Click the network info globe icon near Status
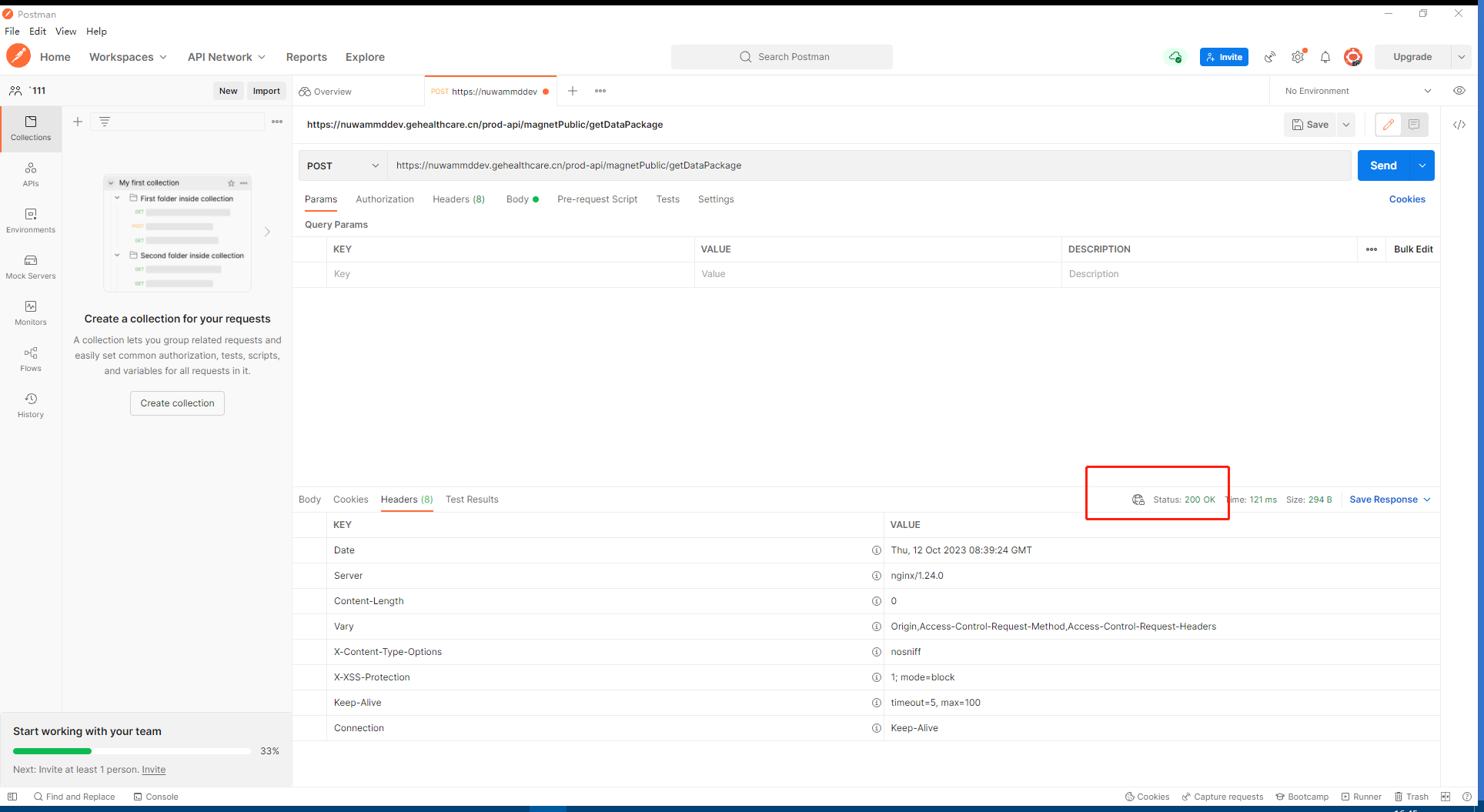This screenshot has width=1484, height=812. (1138, 500)
